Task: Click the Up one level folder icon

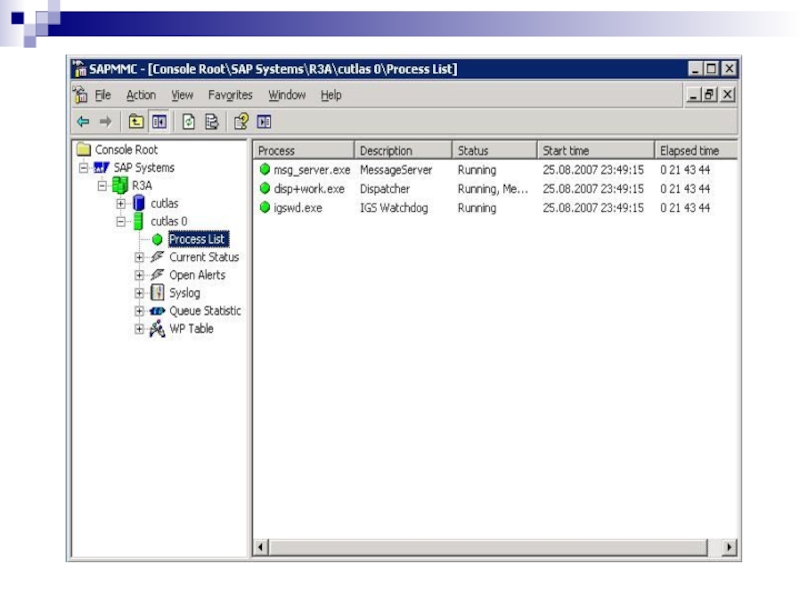Action: (x=136, y=121)
